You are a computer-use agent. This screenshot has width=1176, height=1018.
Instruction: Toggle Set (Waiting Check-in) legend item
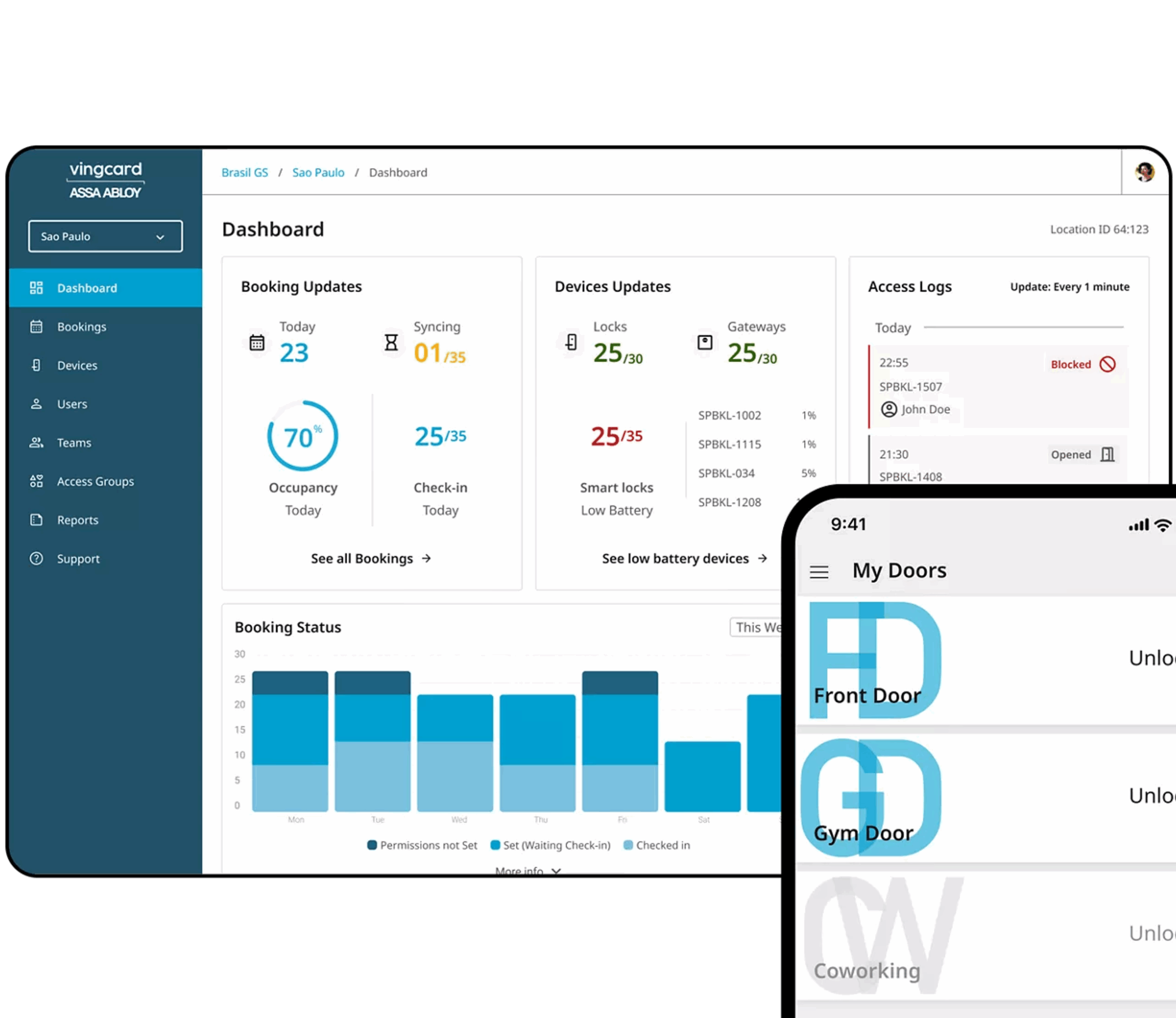[550, 845]
